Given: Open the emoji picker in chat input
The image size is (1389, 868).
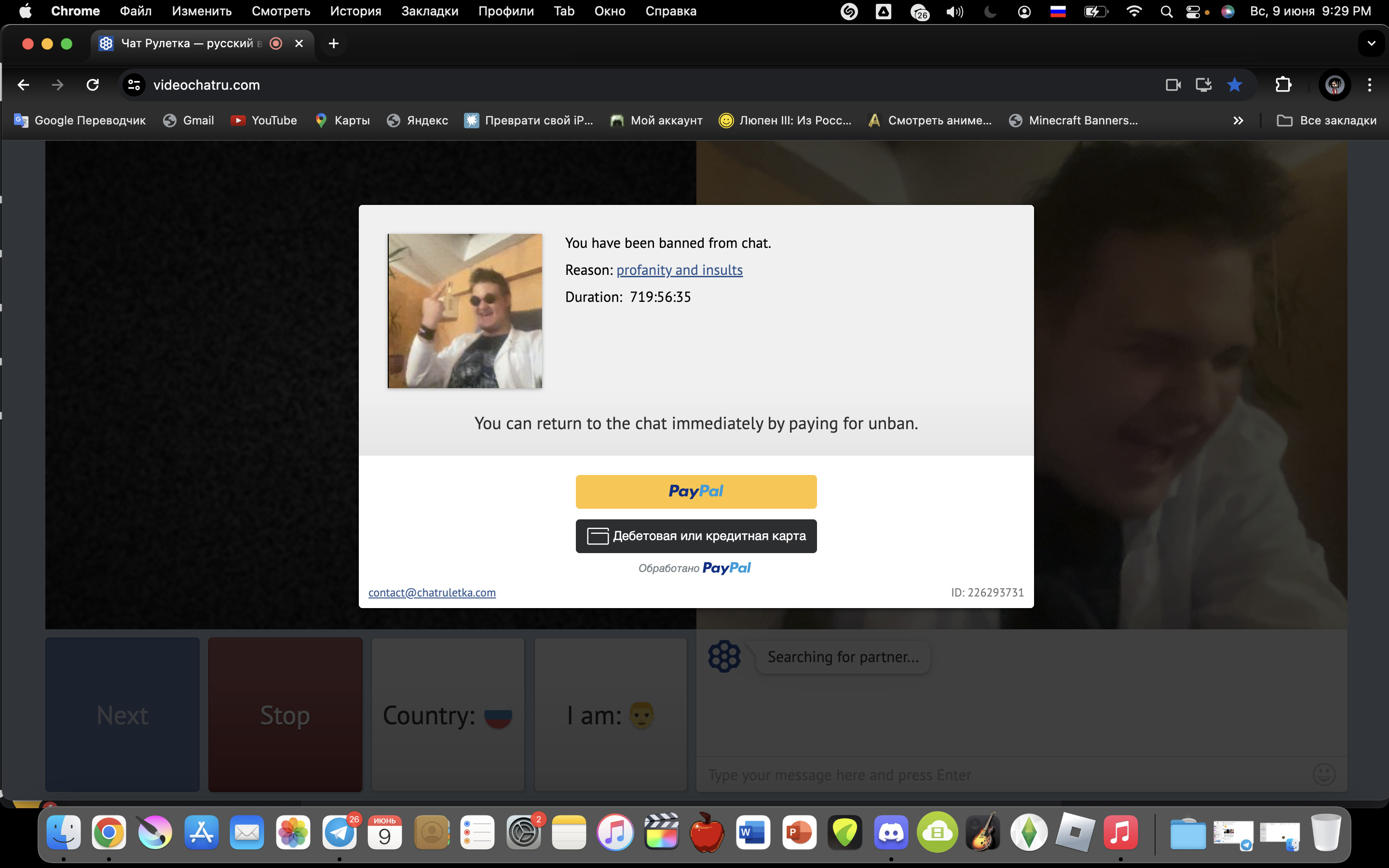Looking at the screenshot, I should [1323, 774].
